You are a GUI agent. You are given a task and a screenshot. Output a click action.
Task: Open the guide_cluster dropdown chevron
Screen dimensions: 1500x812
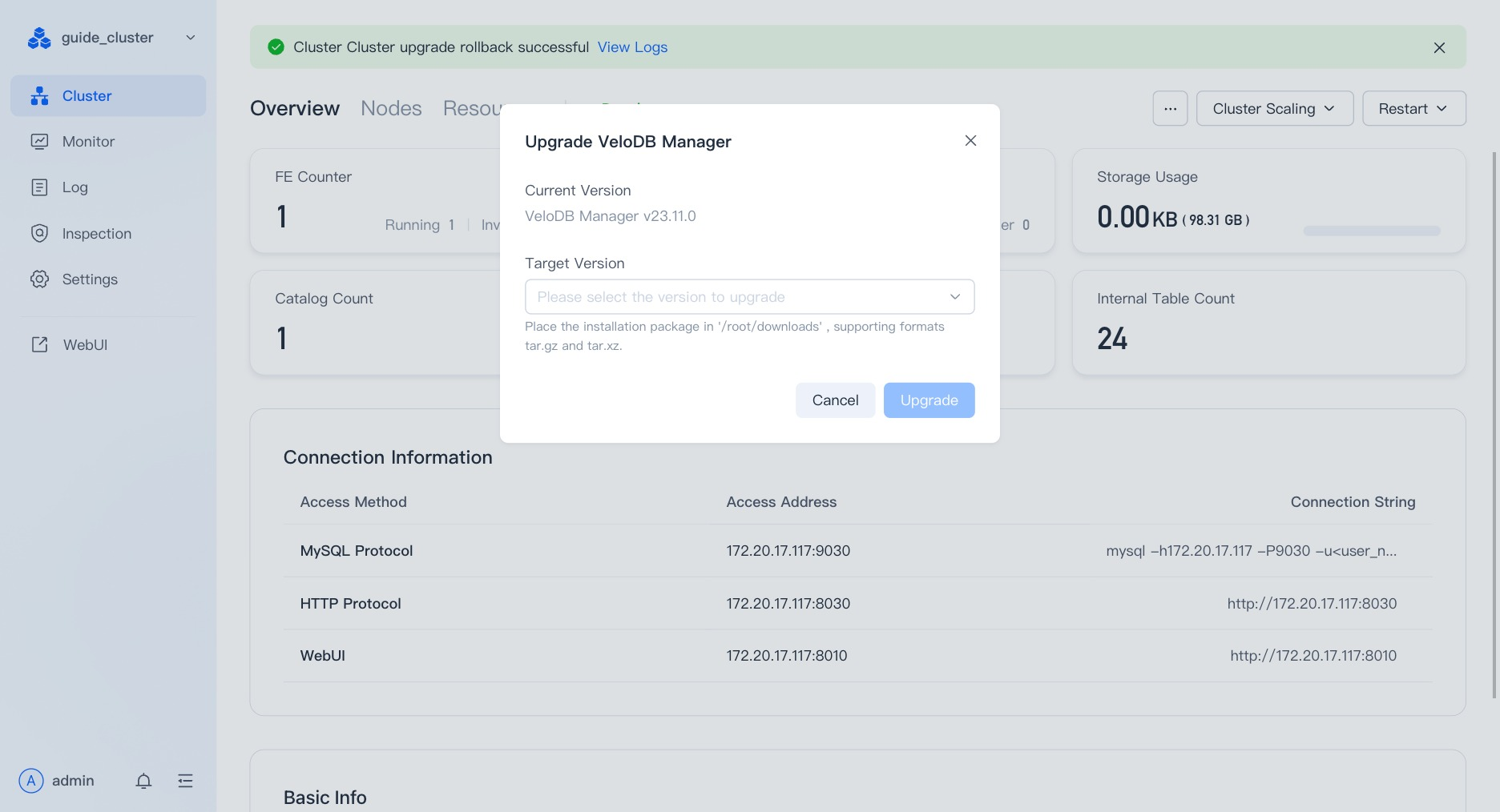[x=191, y=38]
